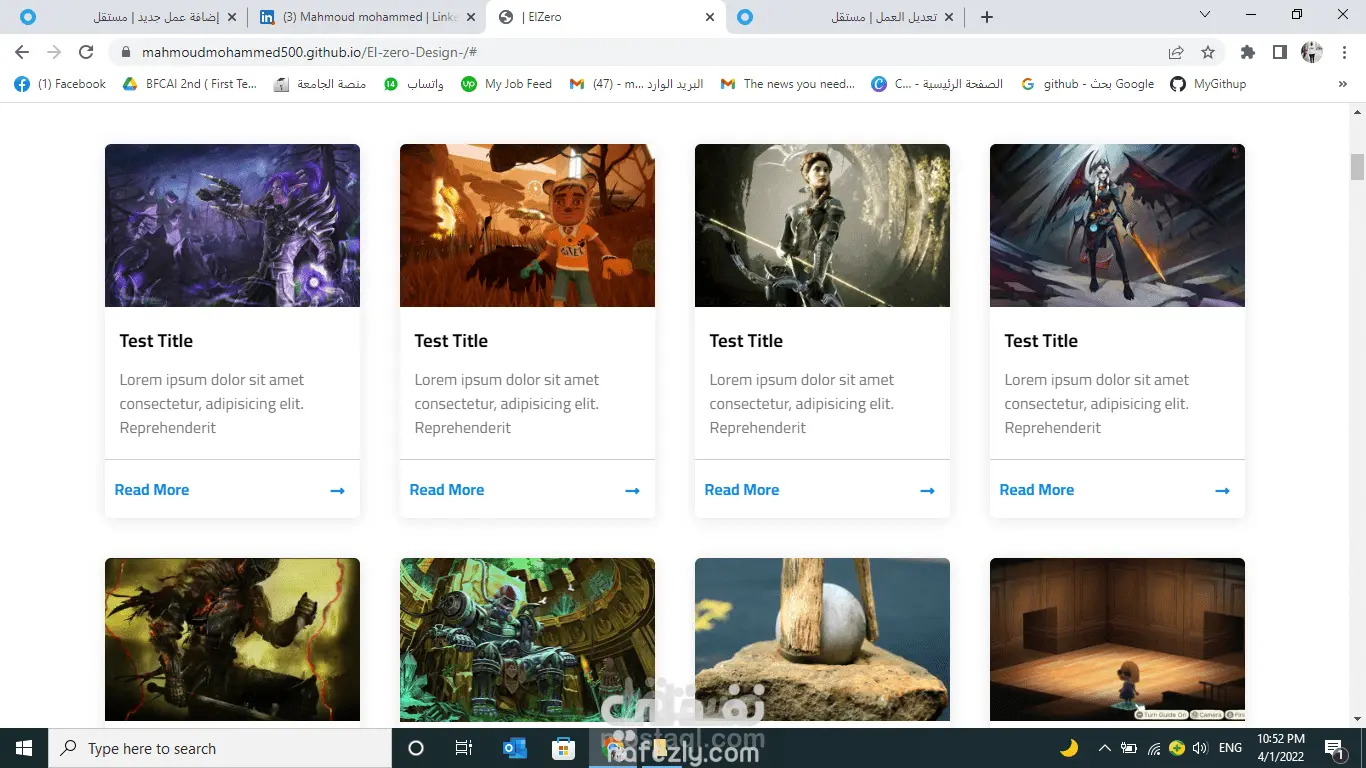Image resolution: width=1366 pixels, height=768 pixels.
Task: Open the cartoon bear in orange shirt image
Action: (527, 225)
